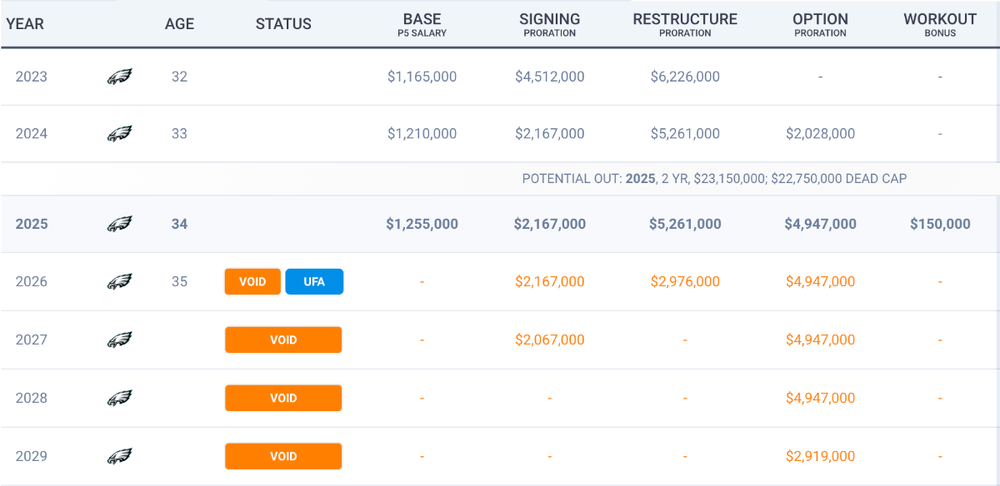Select the AGE column header
Viewport: 1000px width, 486px height.
pos(180,24)
